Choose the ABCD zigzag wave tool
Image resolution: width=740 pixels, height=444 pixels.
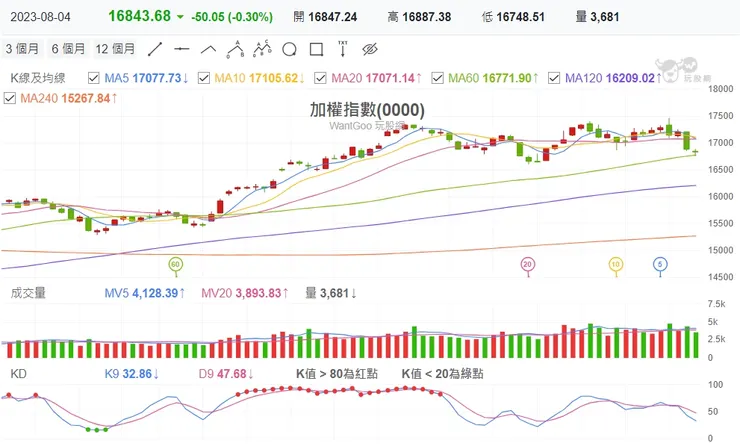262,48
